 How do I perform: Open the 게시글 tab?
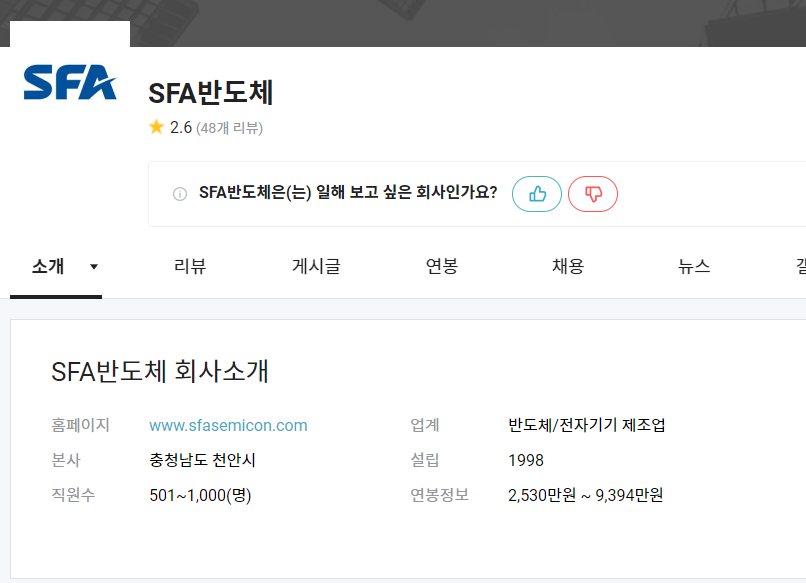316,266
